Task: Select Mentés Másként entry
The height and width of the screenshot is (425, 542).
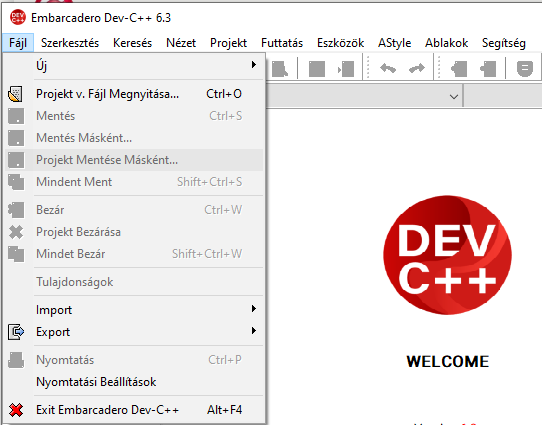Action: [x=134, y=138]
